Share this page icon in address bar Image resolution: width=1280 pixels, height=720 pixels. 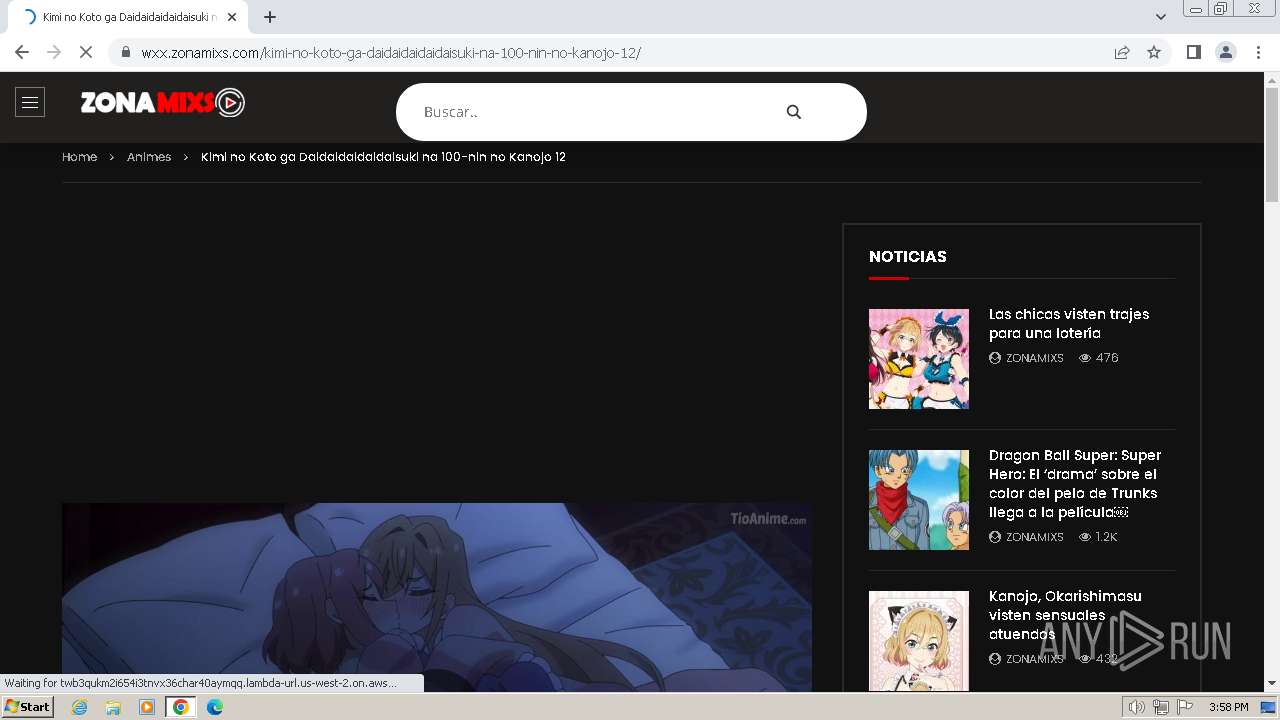click(1122, 53)
